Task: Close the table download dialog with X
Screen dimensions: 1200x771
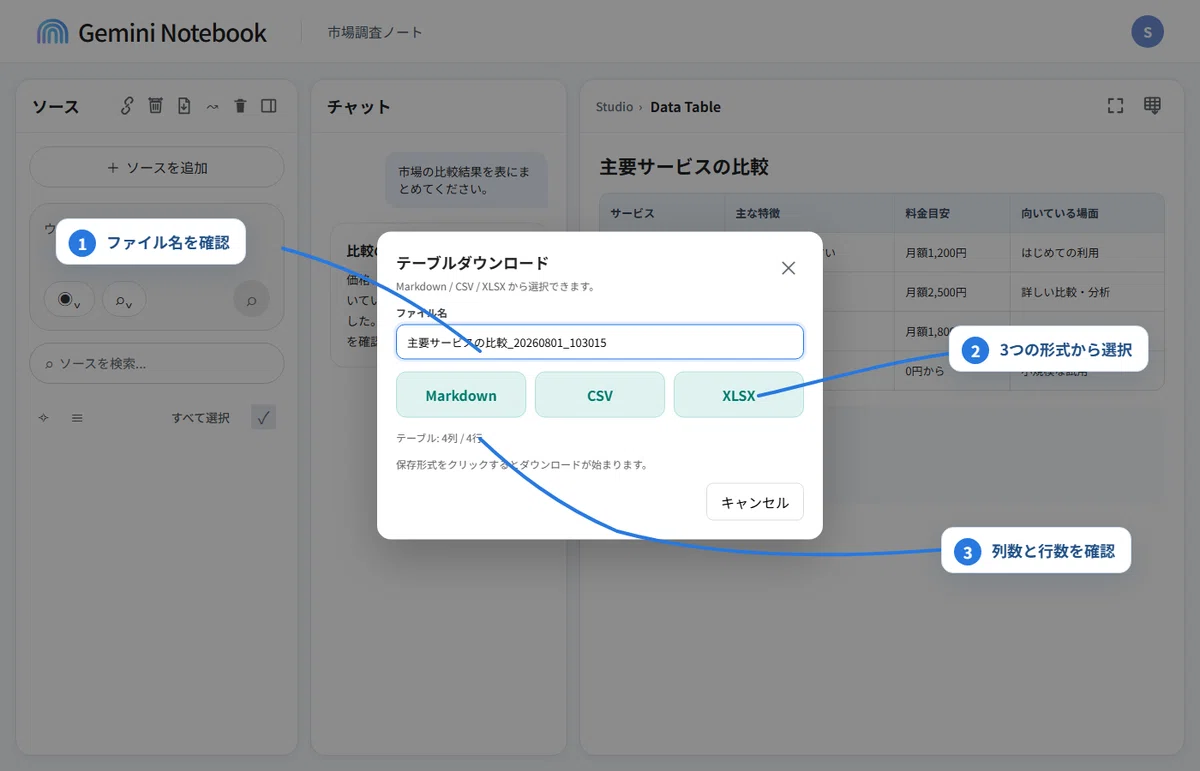Action: pyautogui.click(x=788, y=268)
